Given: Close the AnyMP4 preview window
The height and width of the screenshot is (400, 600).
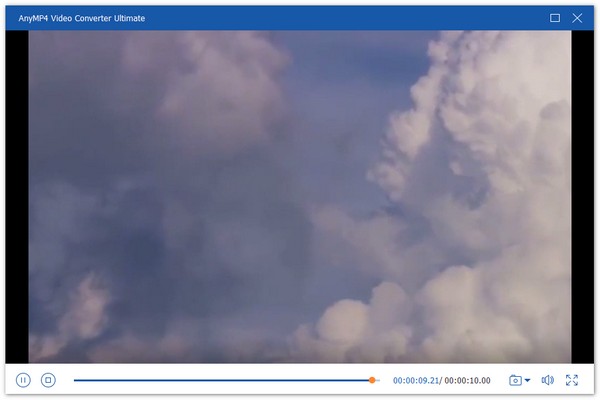Looking at the screenshot, I should pos(577,18).
